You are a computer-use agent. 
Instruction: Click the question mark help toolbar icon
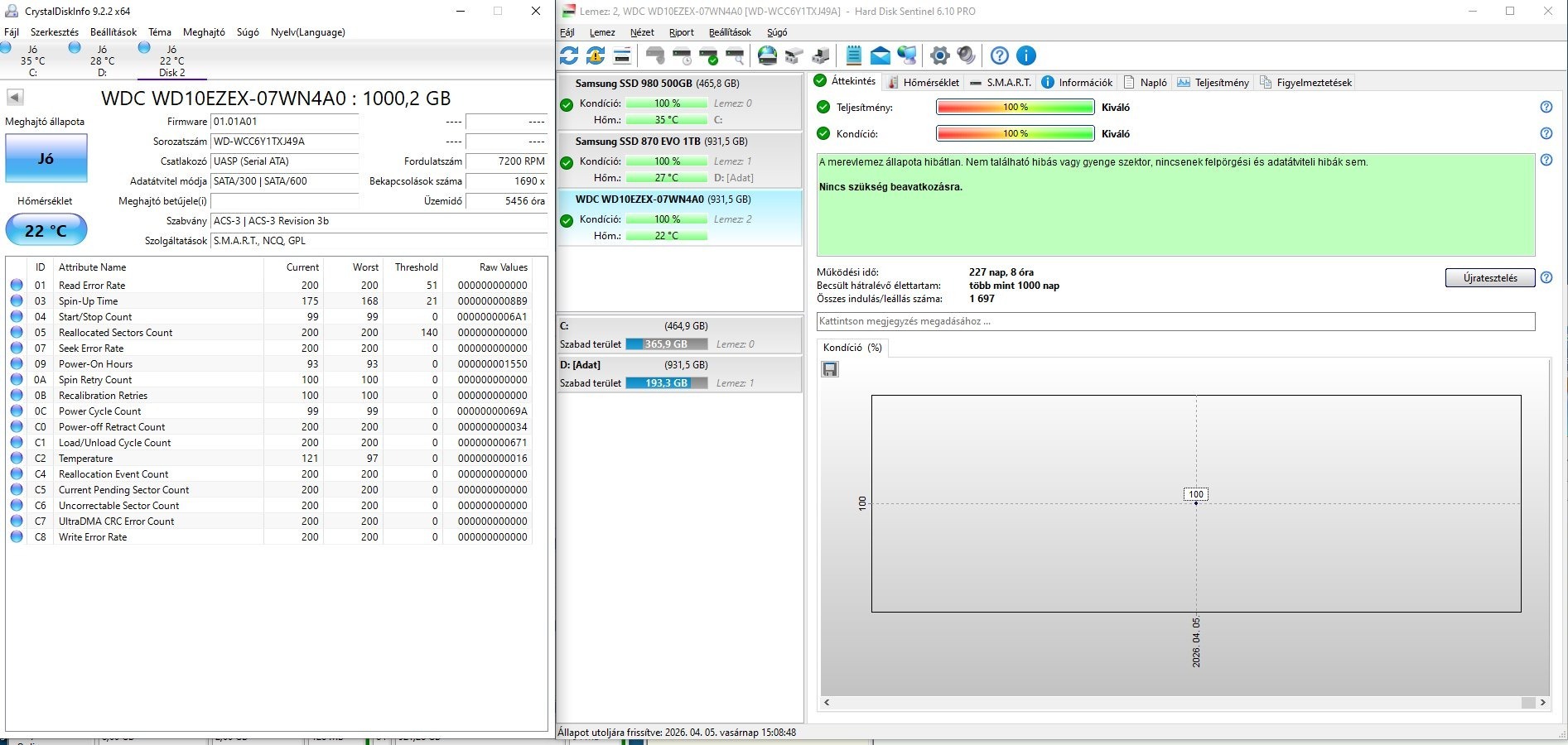(x=1000, y=55)
